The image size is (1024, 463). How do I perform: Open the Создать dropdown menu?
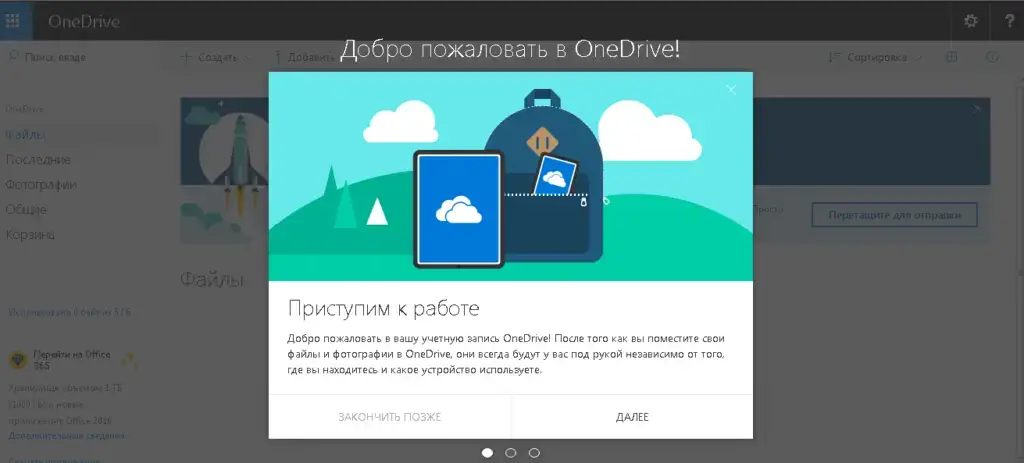point(216,57)
